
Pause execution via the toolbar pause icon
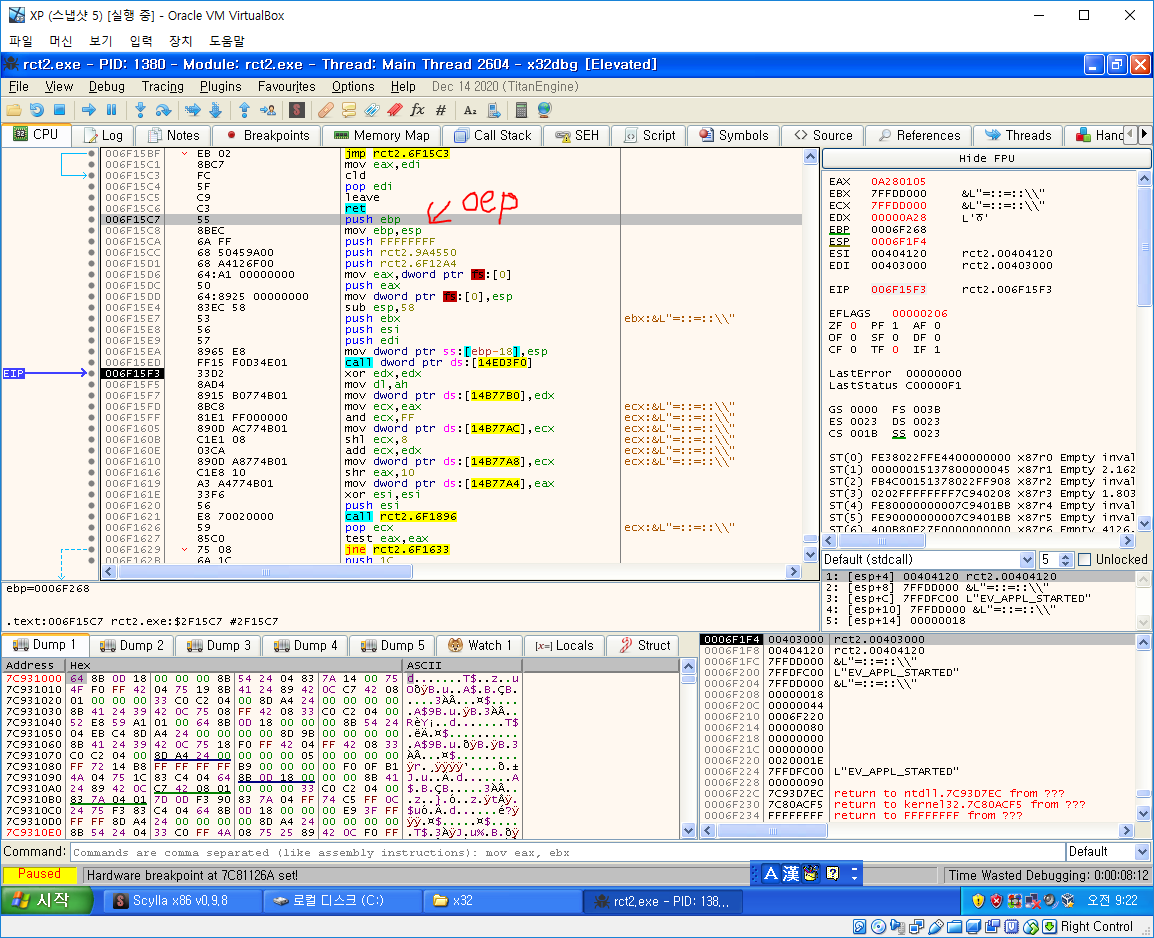point(112,110)
